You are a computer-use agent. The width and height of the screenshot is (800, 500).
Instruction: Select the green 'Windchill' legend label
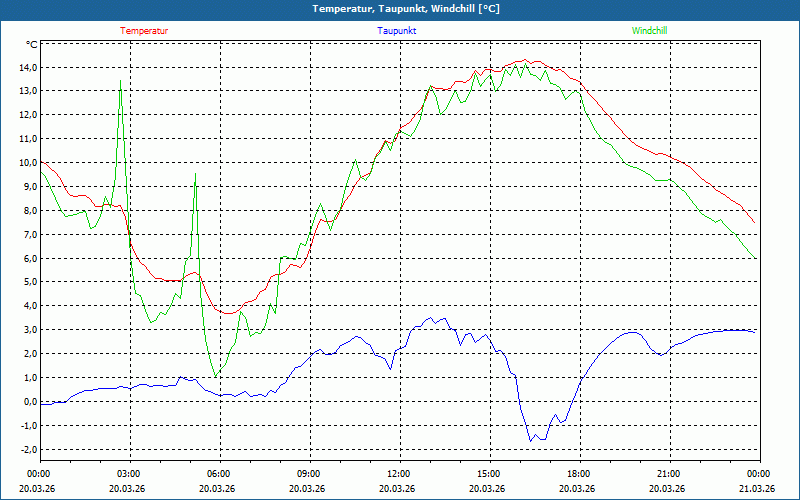coord(649,31)
